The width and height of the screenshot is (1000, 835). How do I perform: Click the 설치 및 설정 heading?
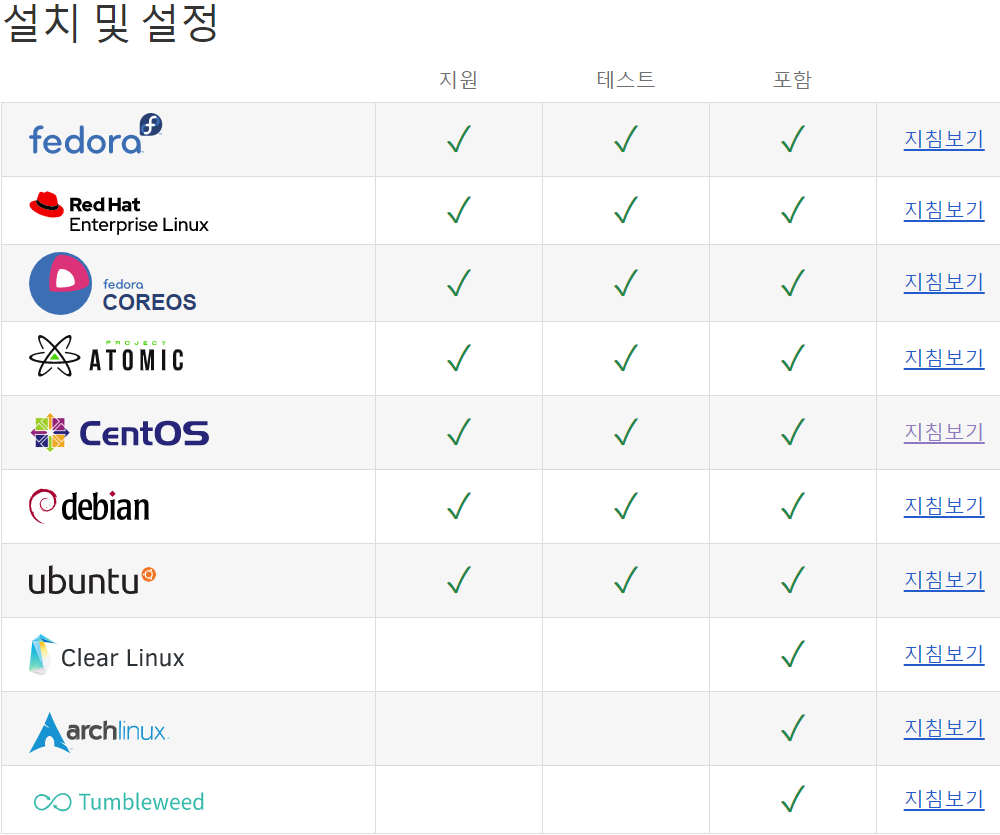pyautogui.click(x=111, y=23)
